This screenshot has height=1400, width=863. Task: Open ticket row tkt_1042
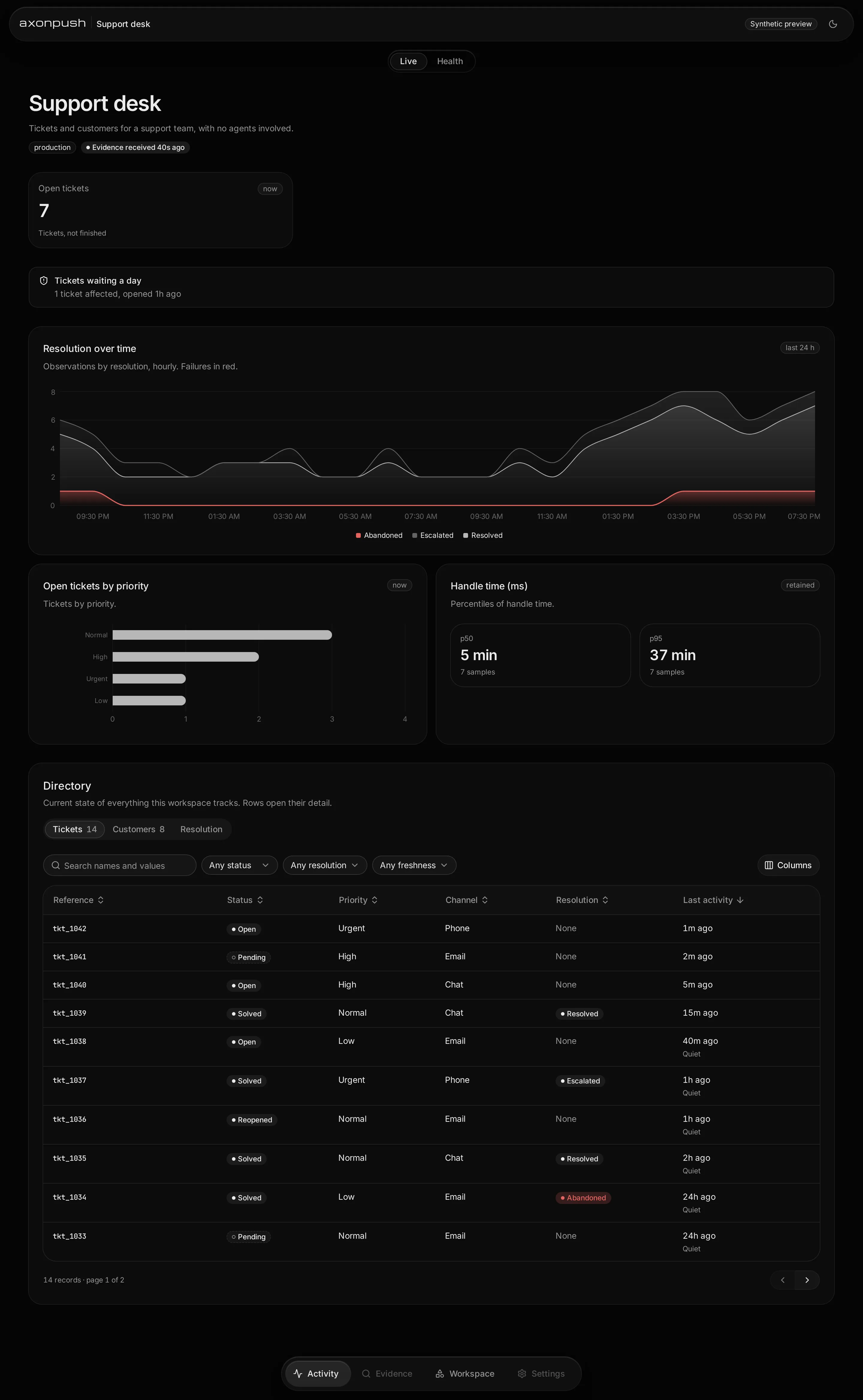[x=431, y=928]
